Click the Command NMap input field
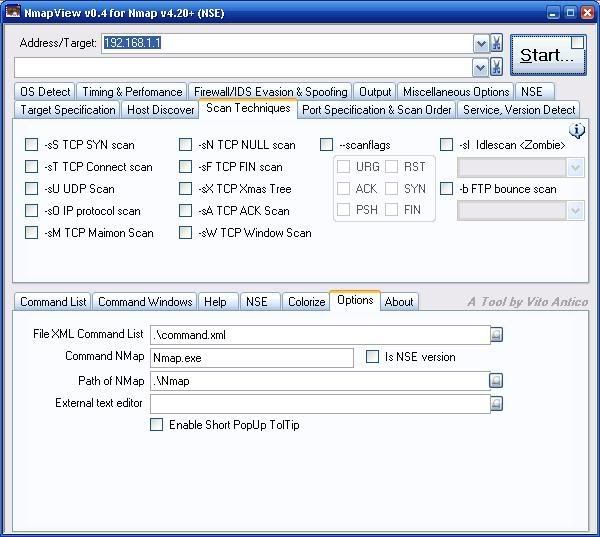This screenshot has height=537, width=600. (251, 358)
